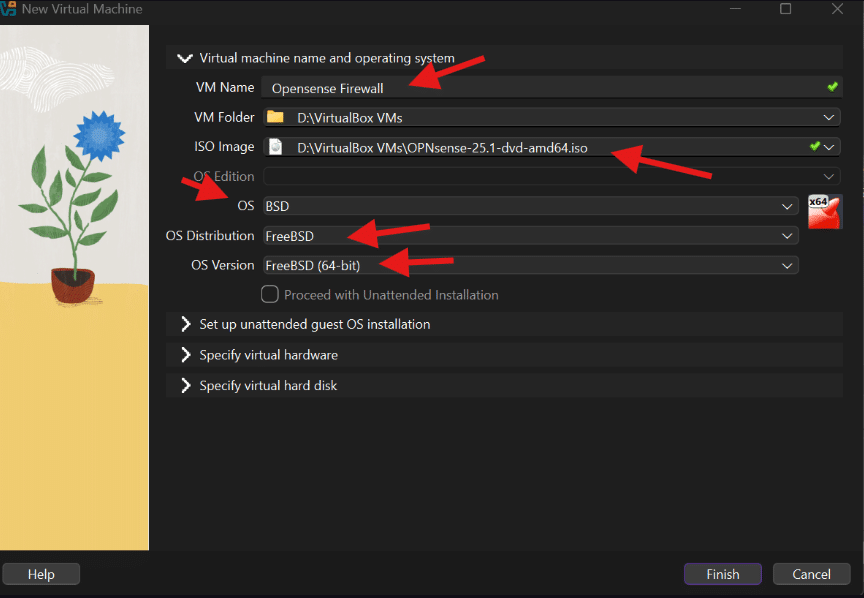Open OS Version dropdown showing FreeBSD (64-bit)
864x598 pixels.
(788, 266)
